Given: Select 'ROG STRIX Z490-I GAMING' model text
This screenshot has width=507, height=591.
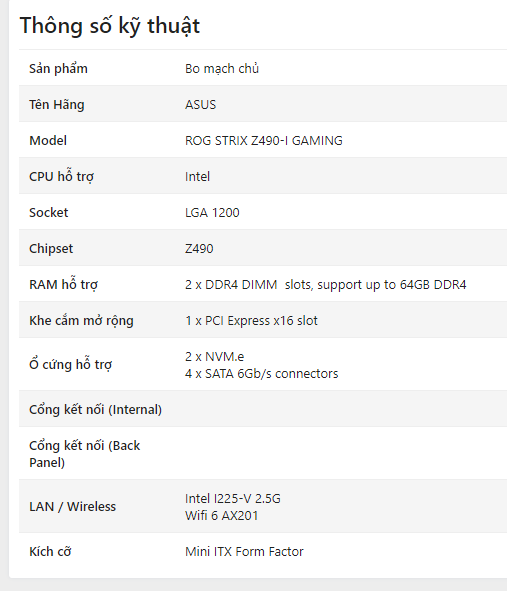Looking at the screenshot, I should pos(264,141).
